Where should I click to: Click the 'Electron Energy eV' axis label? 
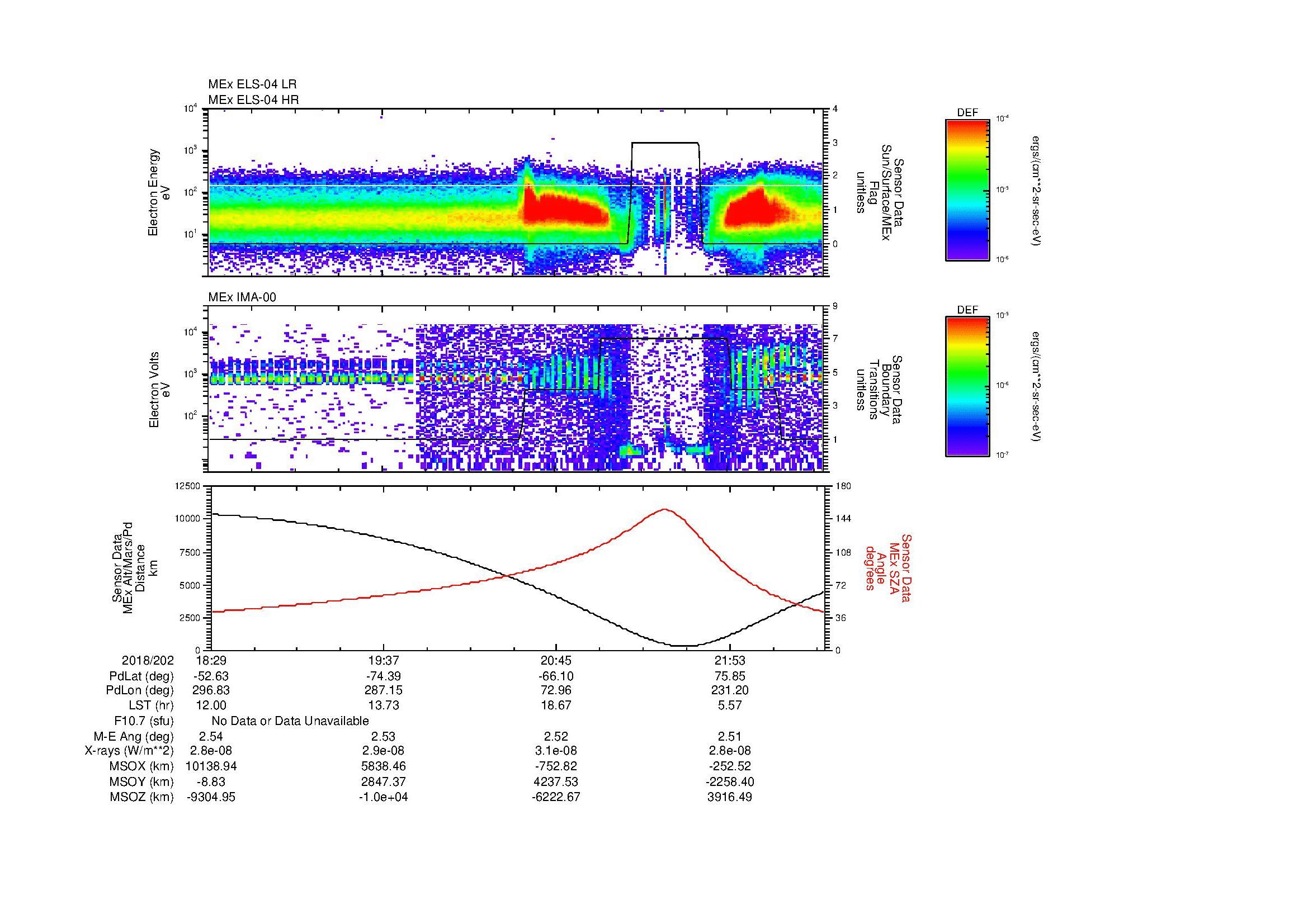(x=159, y=192)
